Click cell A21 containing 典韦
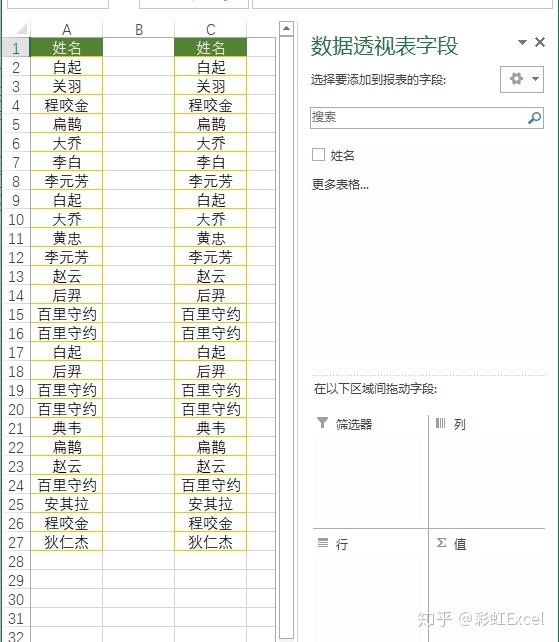The height and width of the screenshot is (642, 559). [x=66, y=428]
